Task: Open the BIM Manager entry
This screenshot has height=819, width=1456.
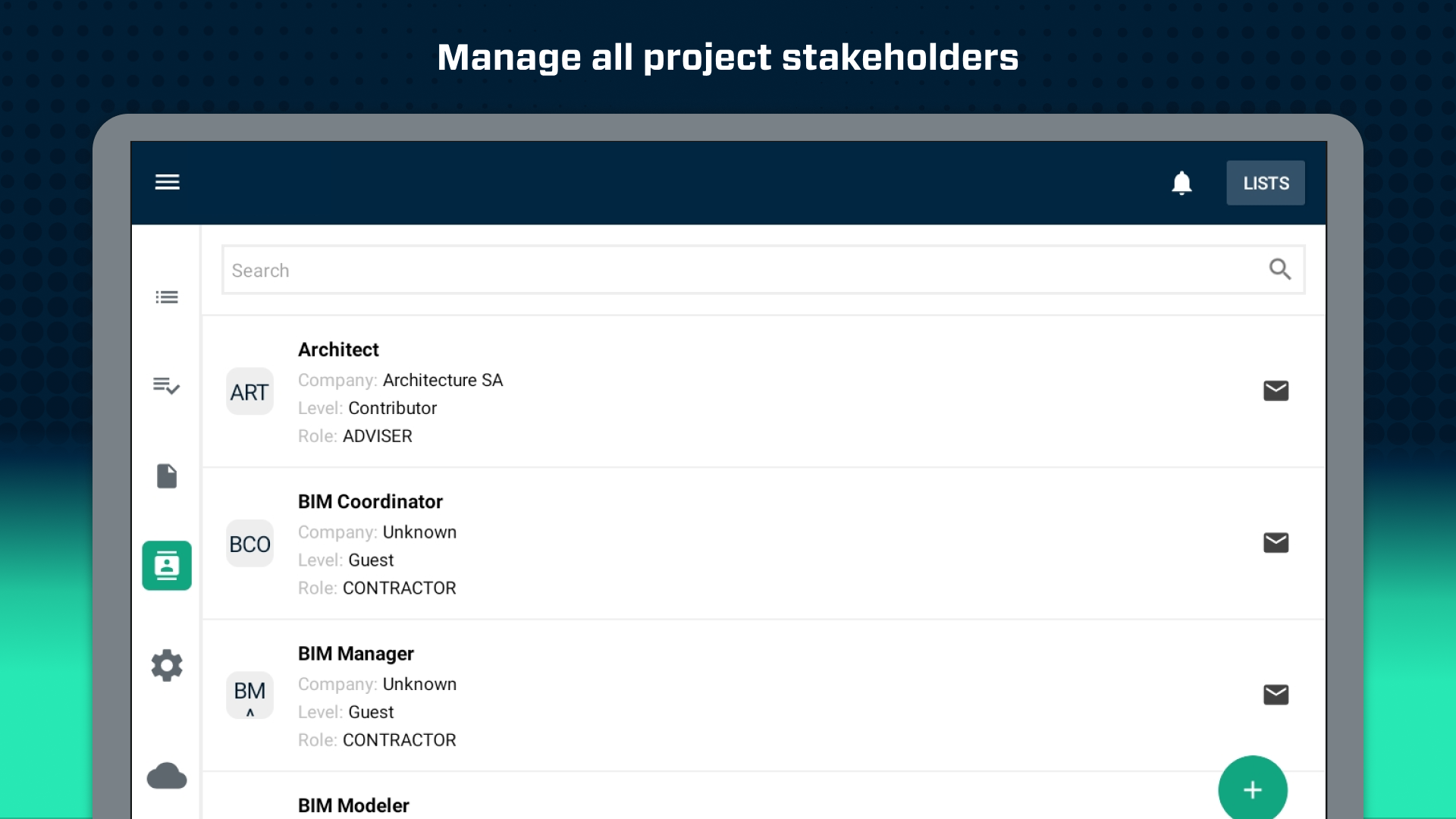Action: pos(764,696)
